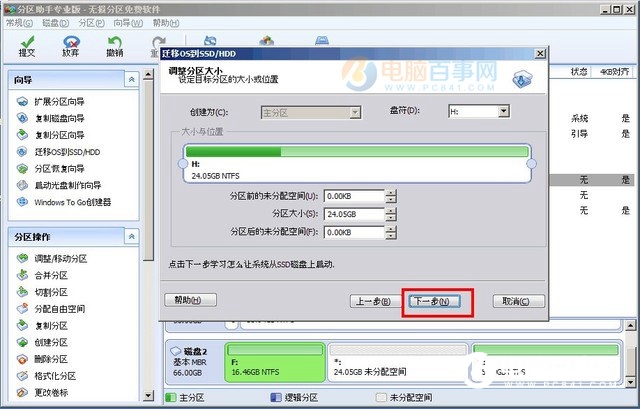Collapse the 向导 panel chevron
The height and width of the screenshot is (409, 640).
pyautogui.click(x=131, y=80)
